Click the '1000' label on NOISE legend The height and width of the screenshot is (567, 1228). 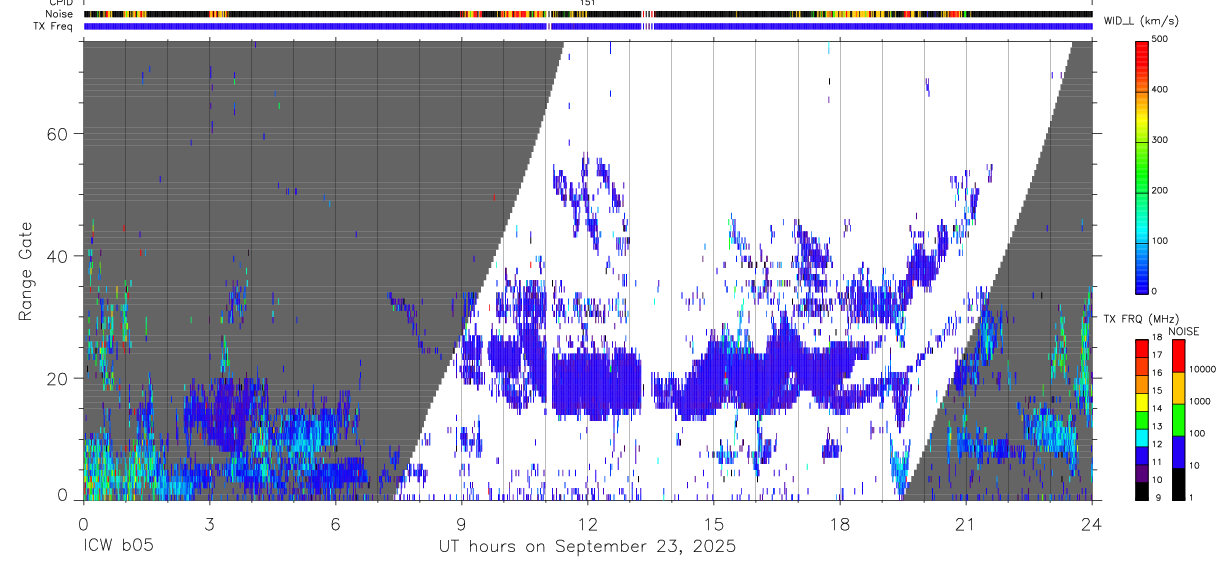coord(1200,401)
